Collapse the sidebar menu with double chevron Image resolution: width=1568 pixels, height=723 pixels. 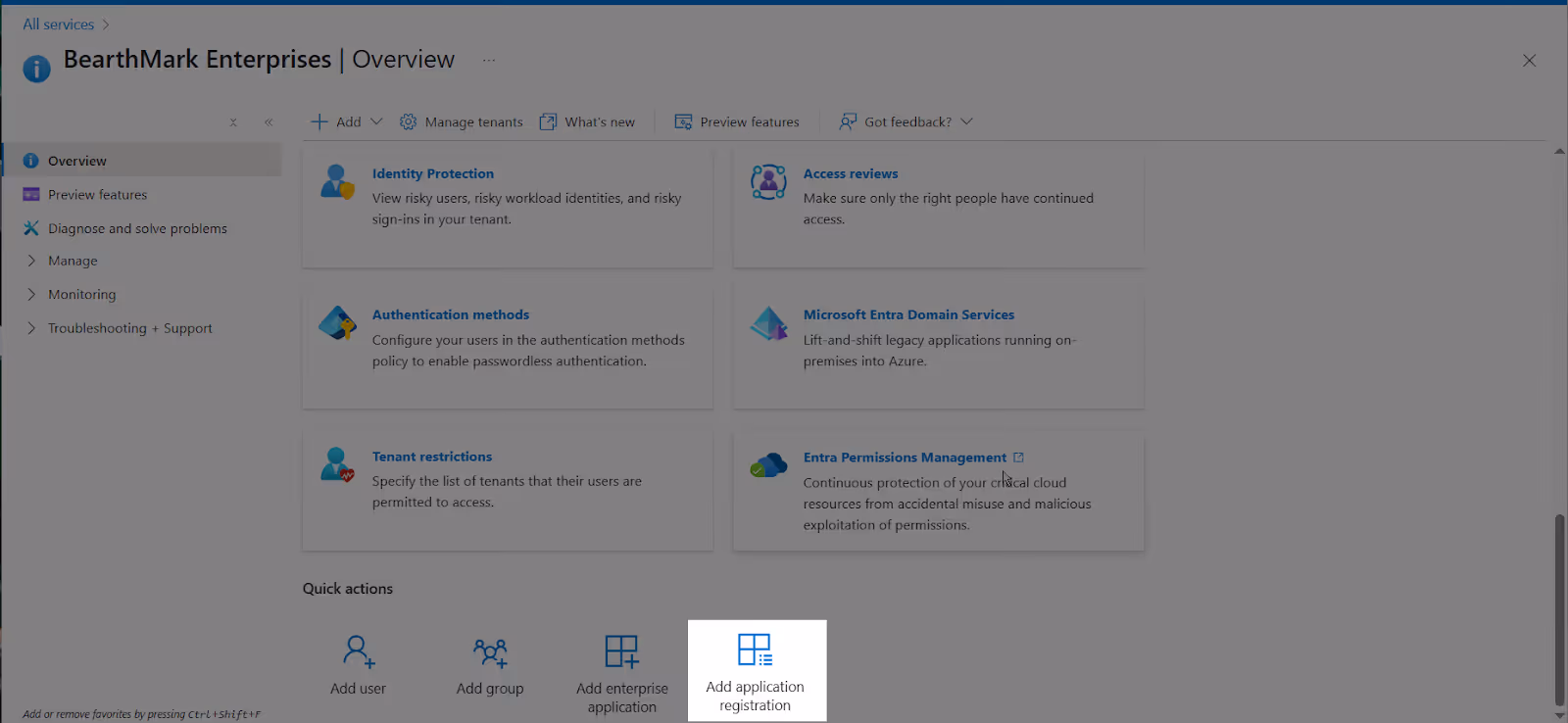269,122
